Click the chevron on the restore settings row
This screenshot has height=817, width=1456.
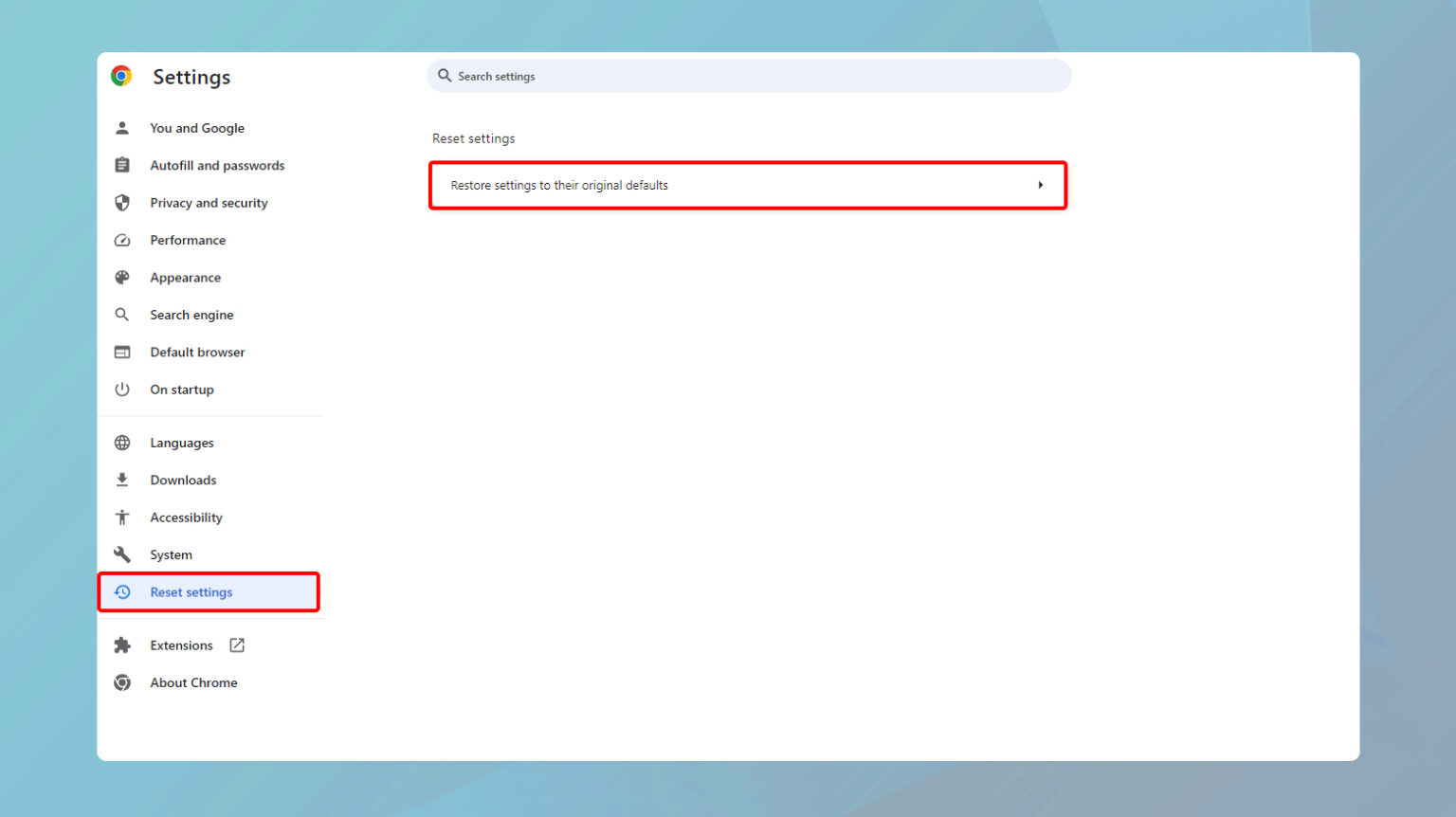(1041, 185)
